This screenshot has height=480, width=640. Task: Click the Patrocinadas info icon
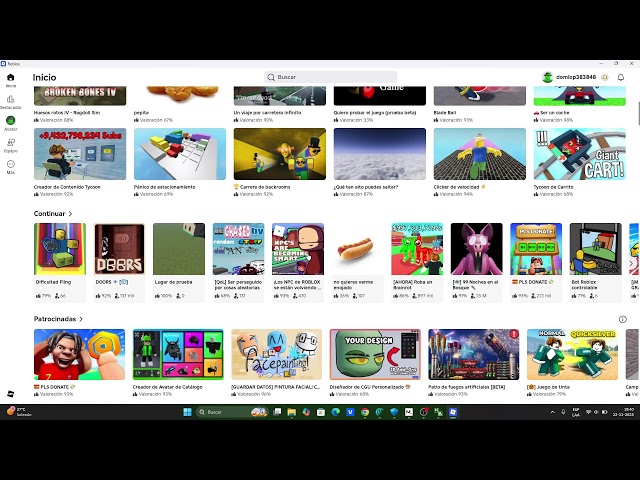(x=622, y=319)
